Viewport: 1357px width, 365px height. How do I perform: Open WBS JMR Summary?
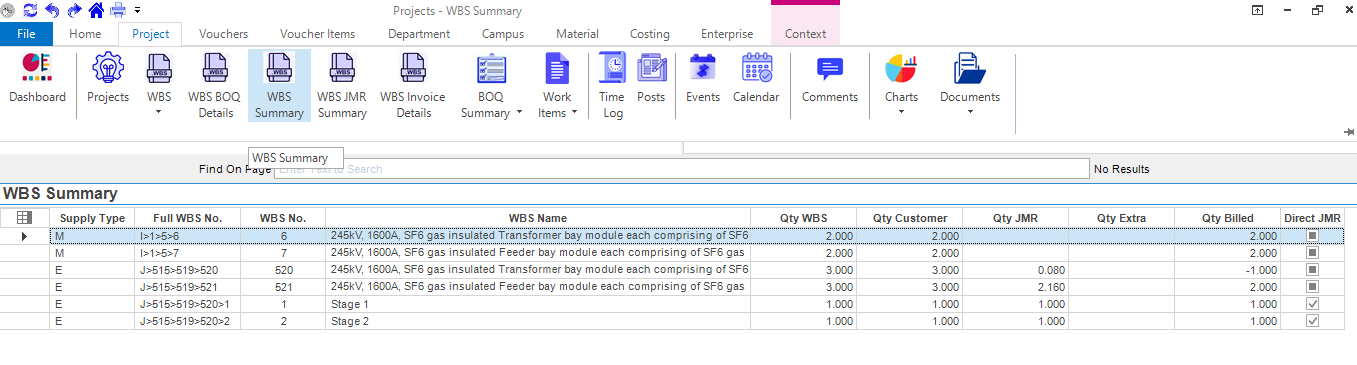point(342,86)
